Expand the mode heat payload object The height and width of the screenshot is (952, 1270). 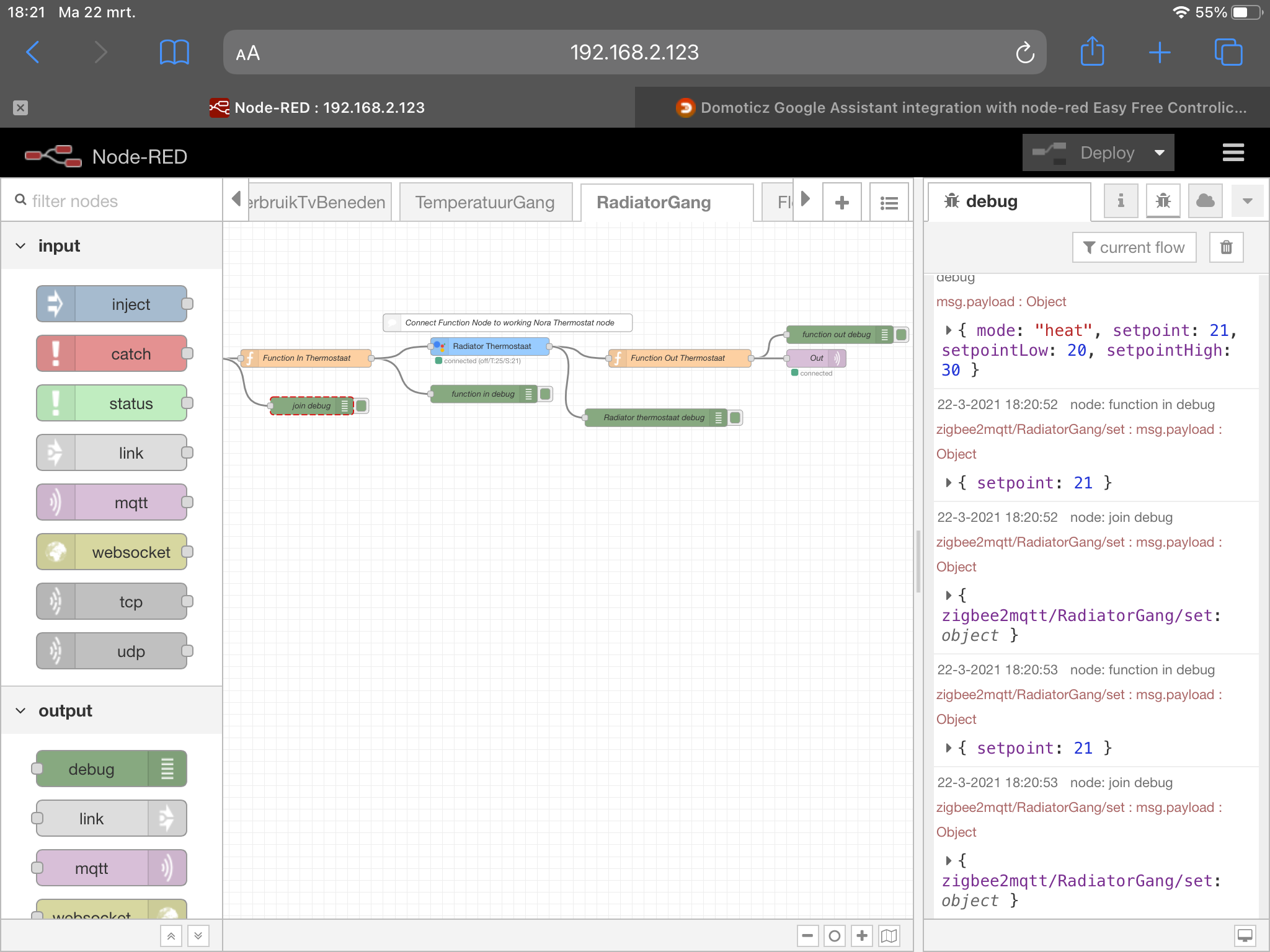(x=948, y=330)
